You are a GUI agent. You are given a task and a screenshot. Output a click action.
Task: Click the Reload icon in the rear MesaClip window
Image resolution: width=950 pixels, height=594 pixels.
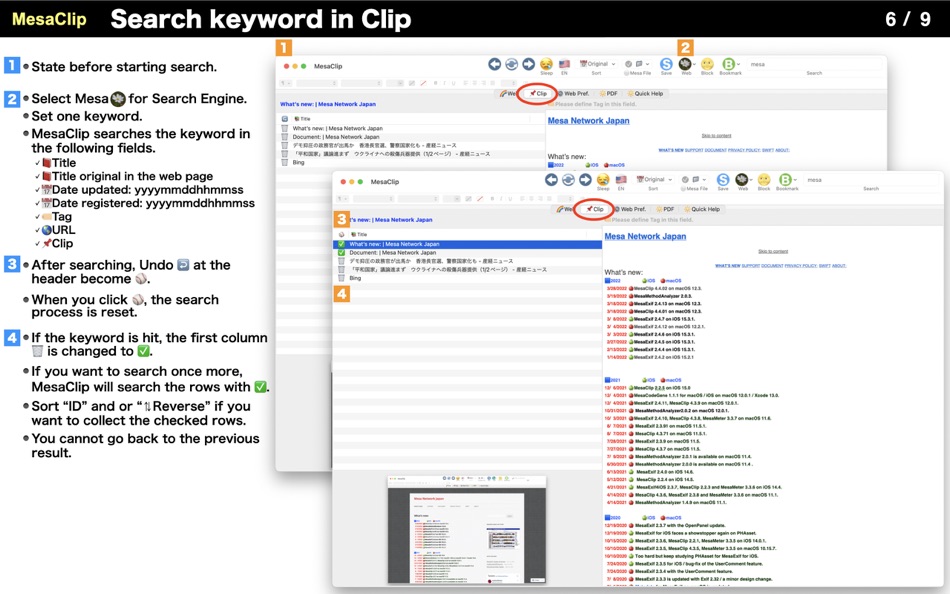click(511, 64)
